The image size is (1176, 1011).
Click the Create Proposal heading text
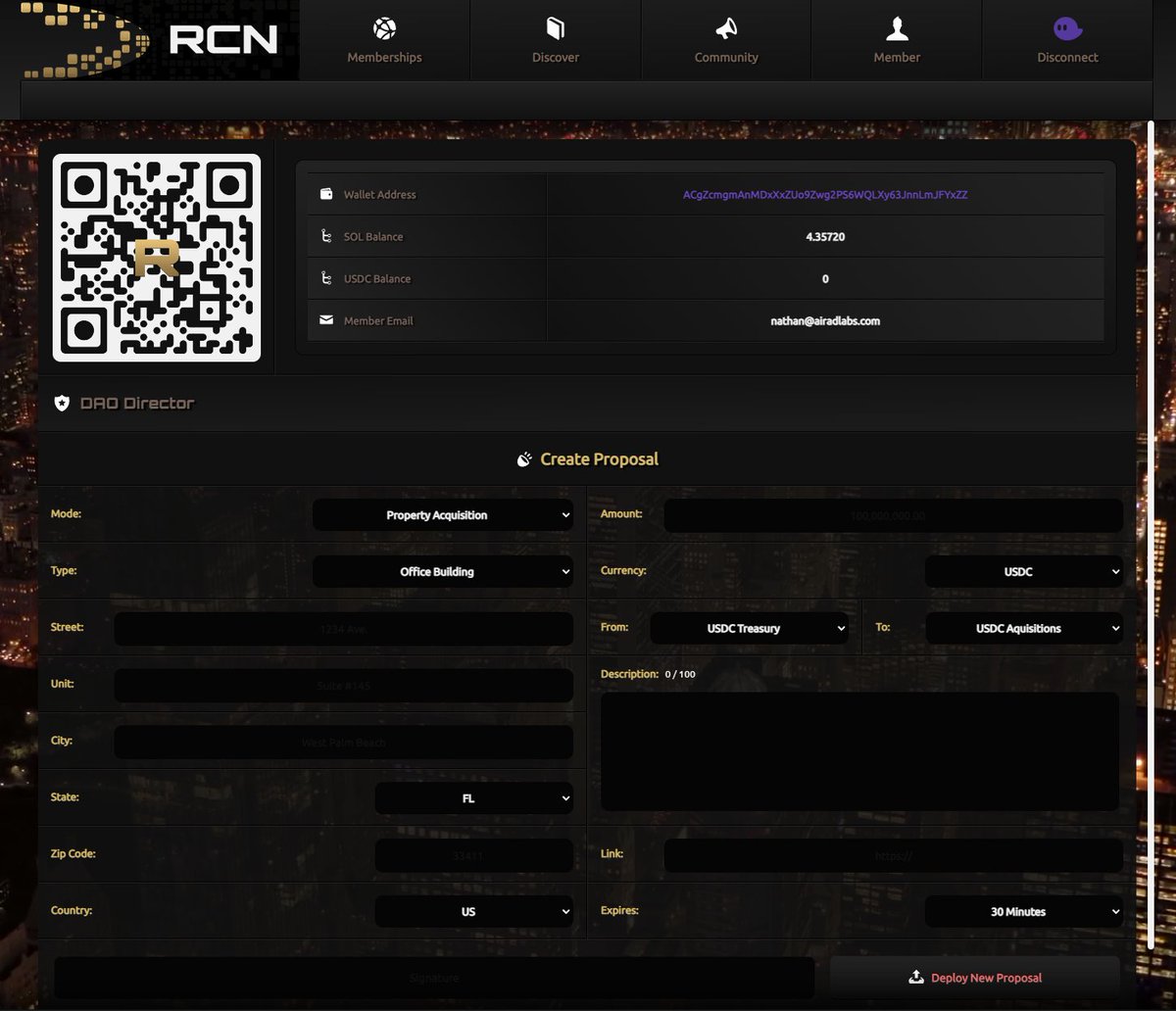pos(600,459)
